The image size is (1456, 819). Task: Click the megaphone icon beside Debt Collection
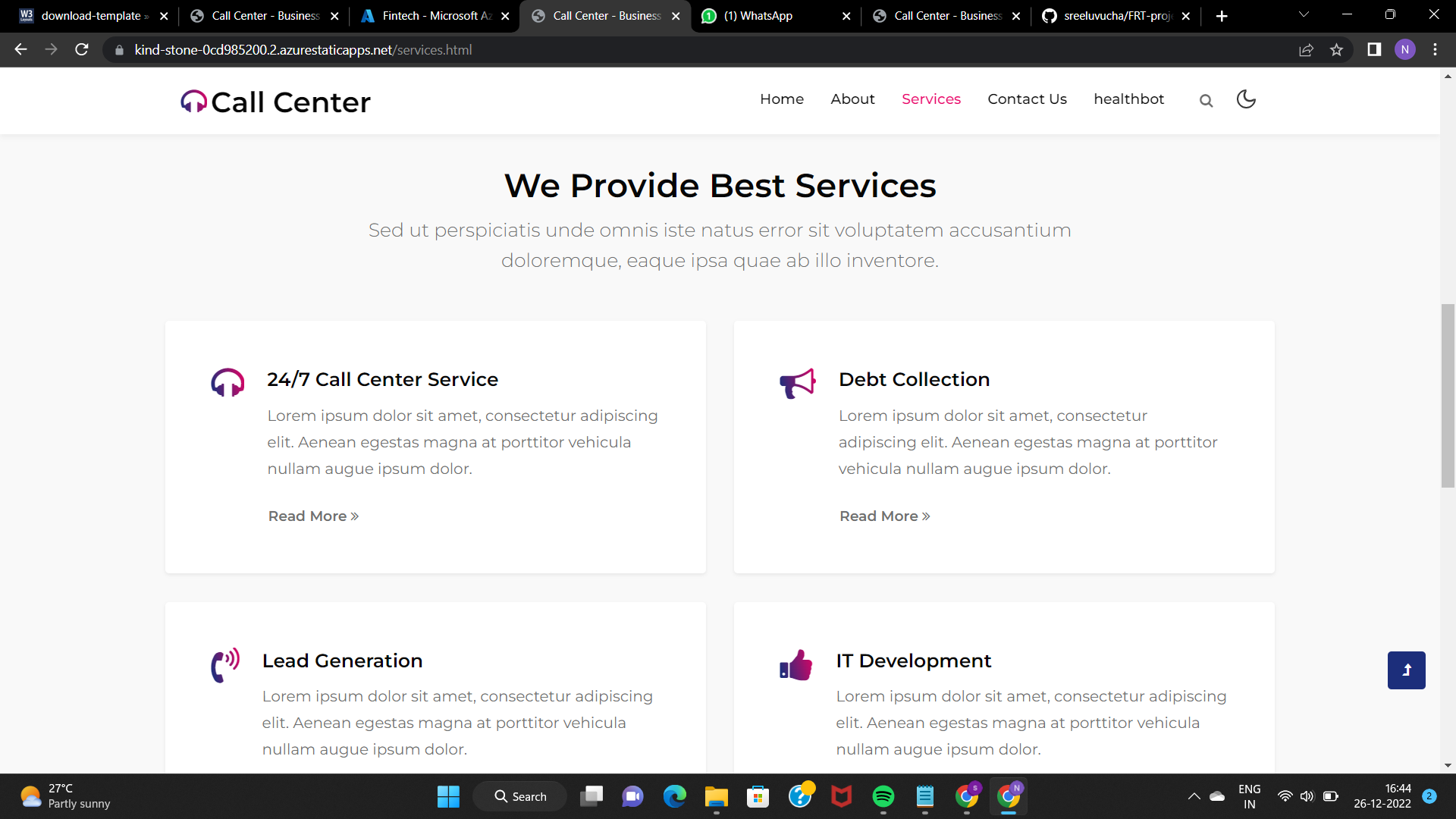796,383
